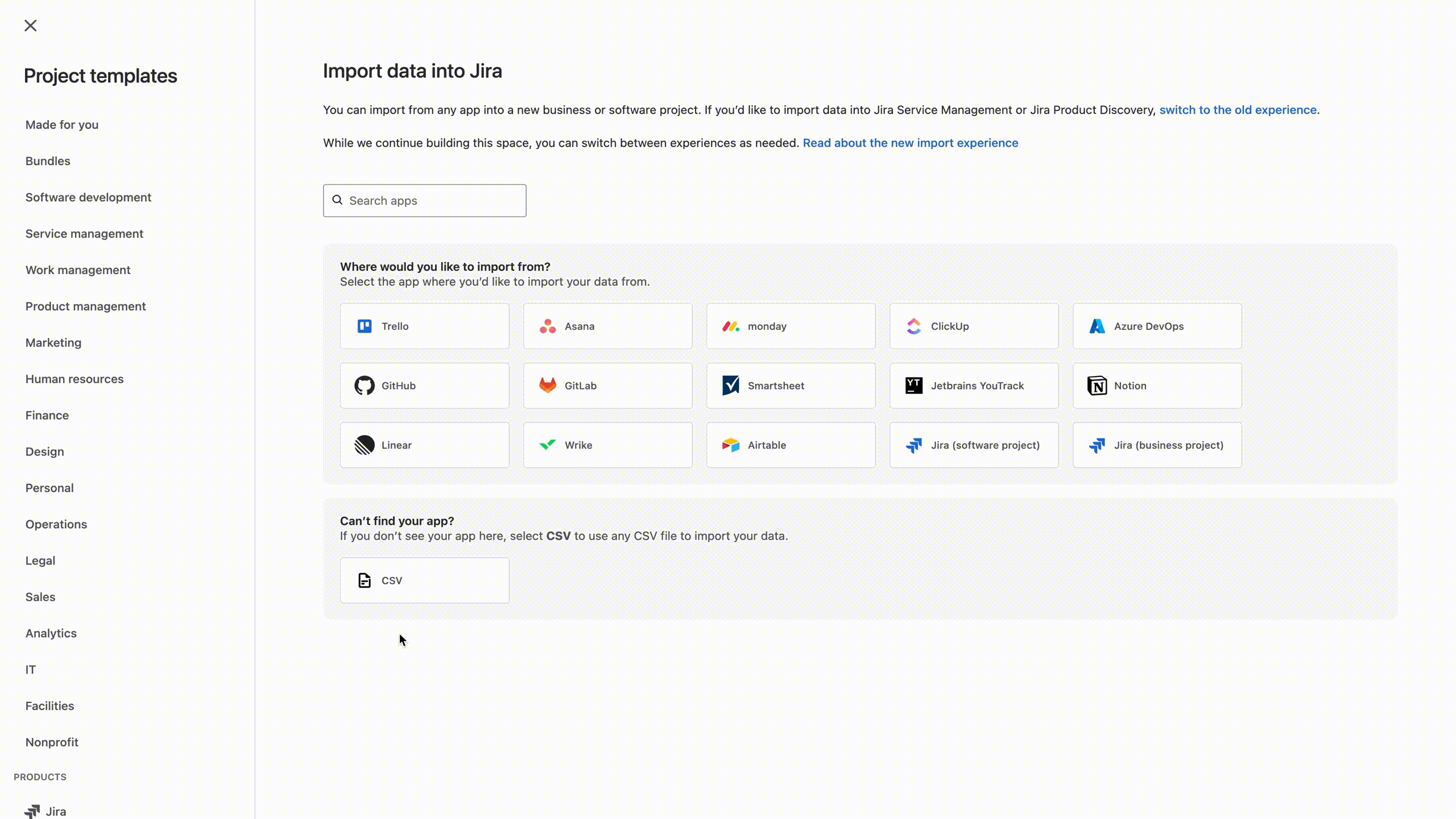
Task: Open Analytics templates
Action: click(51, 633)
